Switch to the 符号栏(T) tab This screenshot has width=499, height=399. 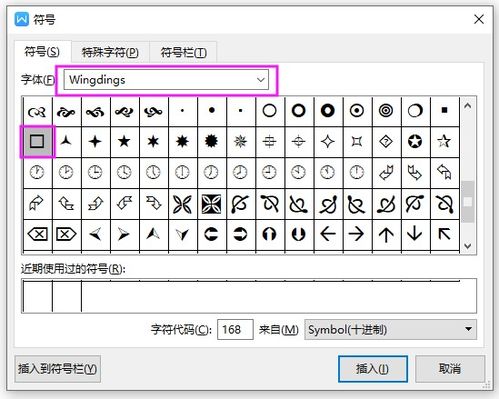[184, 52]
